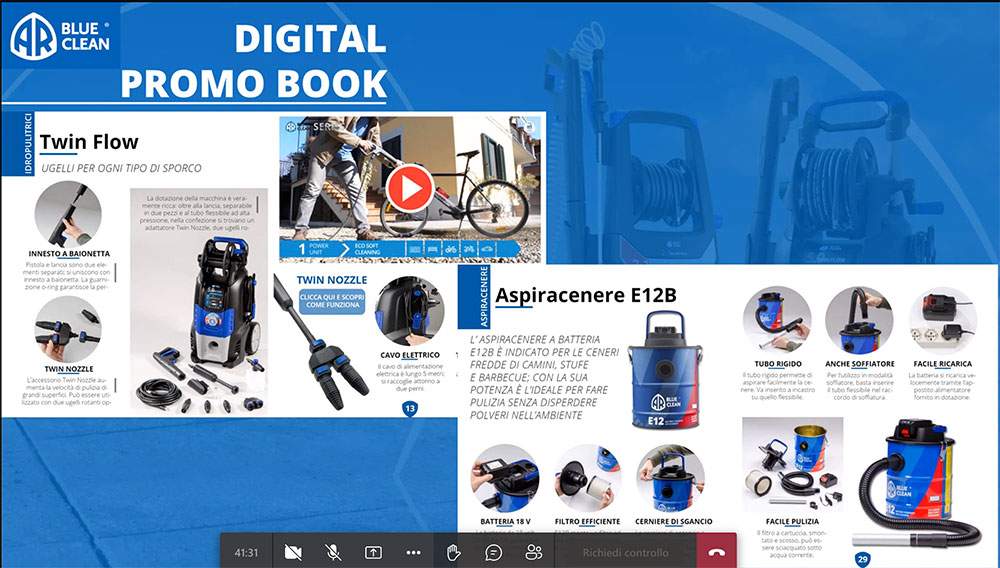Click the DIGITAL PROMO BOOK title
1000x568 pixels.
253,61
